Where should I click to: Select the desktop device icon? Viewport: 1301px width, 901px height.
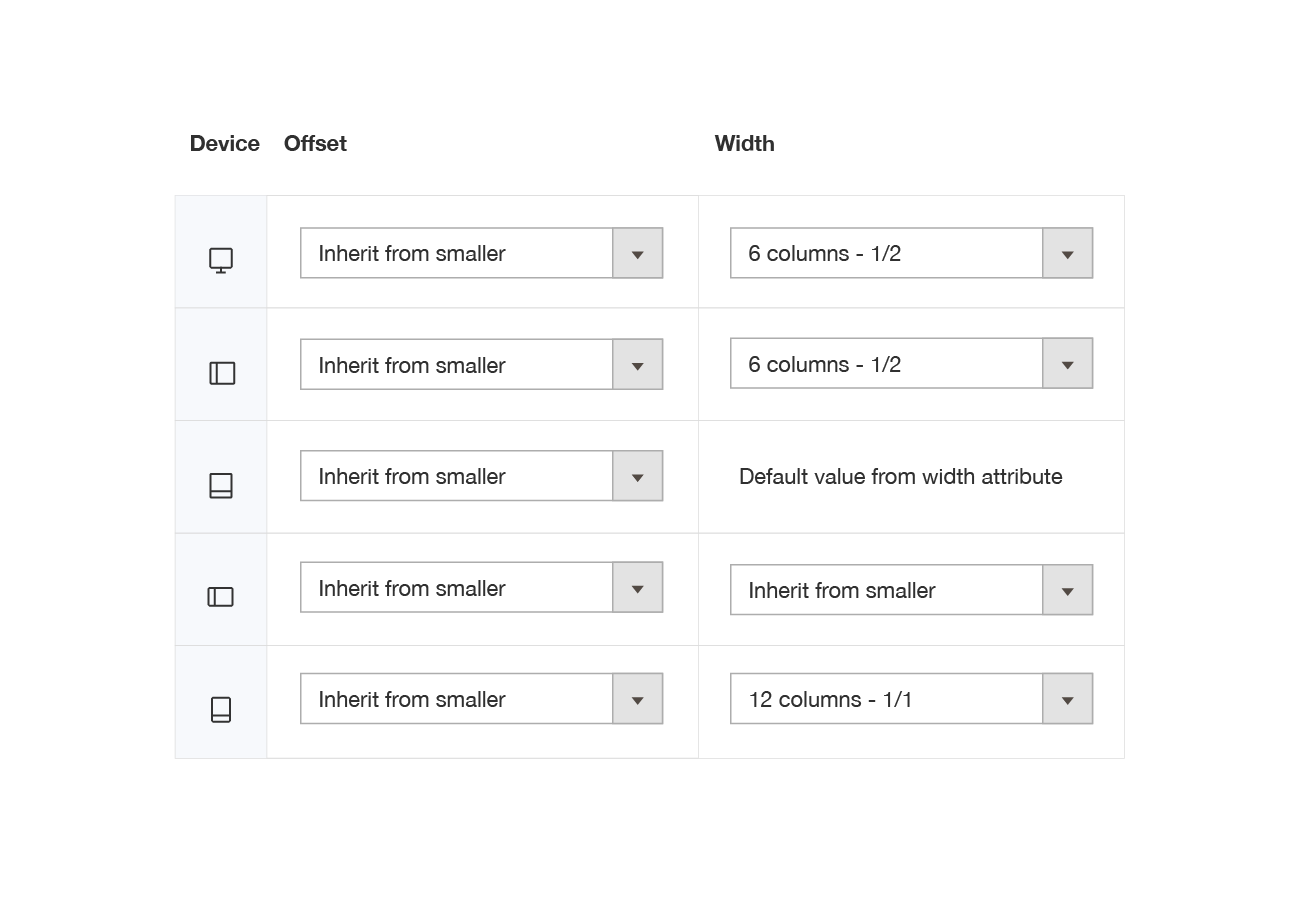coord(221,258)
